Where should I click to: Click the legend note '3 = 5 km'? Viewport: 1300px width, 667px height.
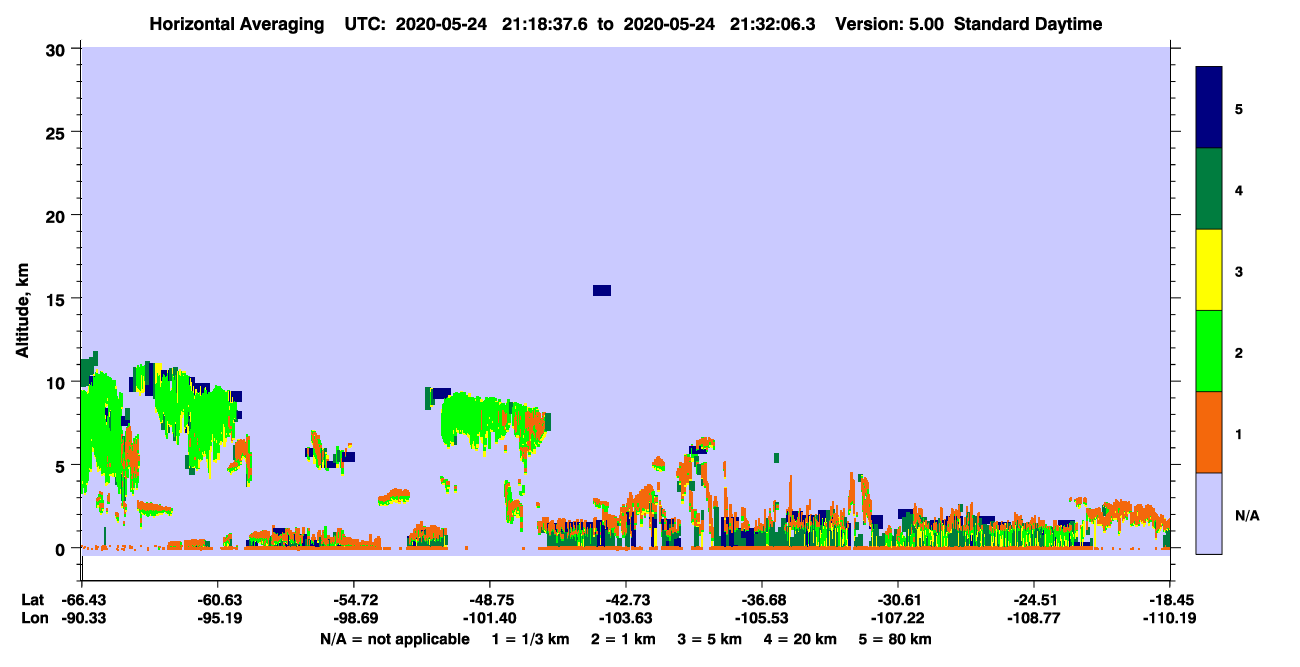click(710, 639)
